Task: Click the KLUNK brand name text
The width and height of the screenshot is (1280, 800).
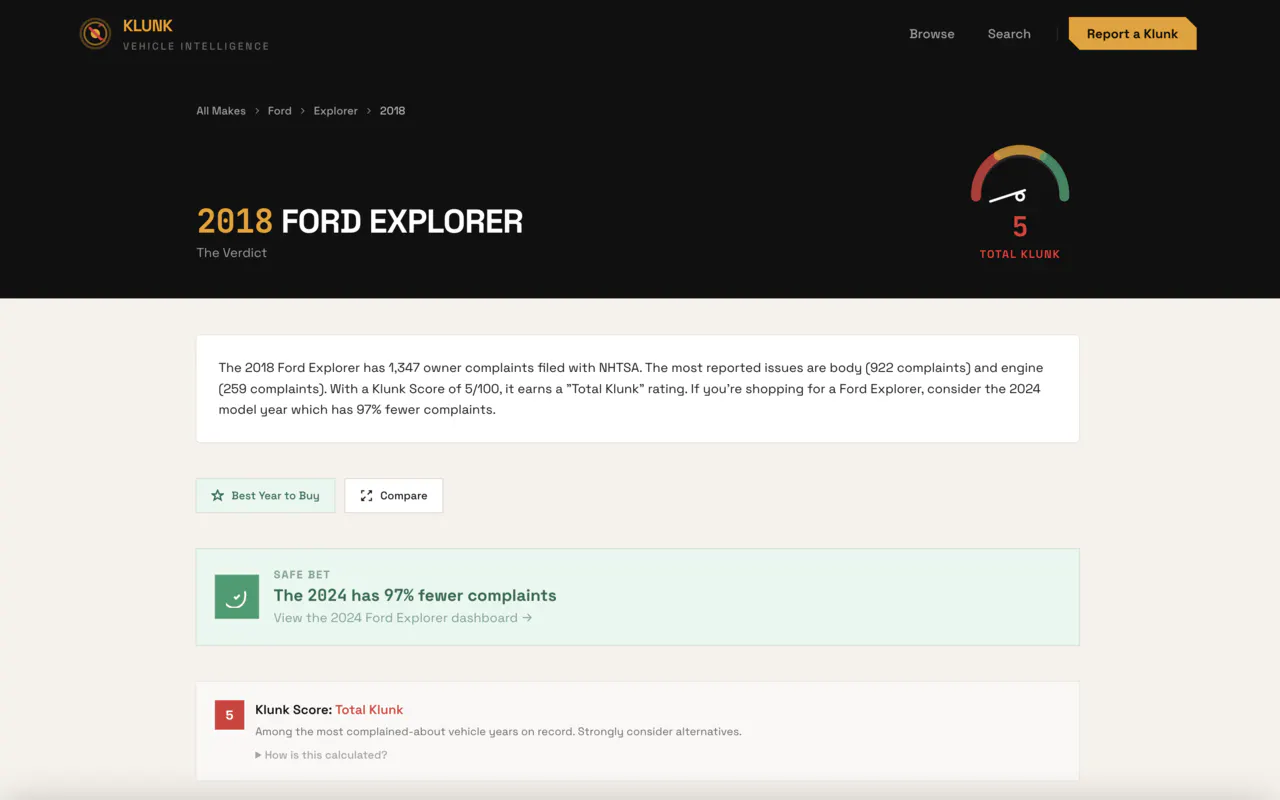Action: coord(148,26)
